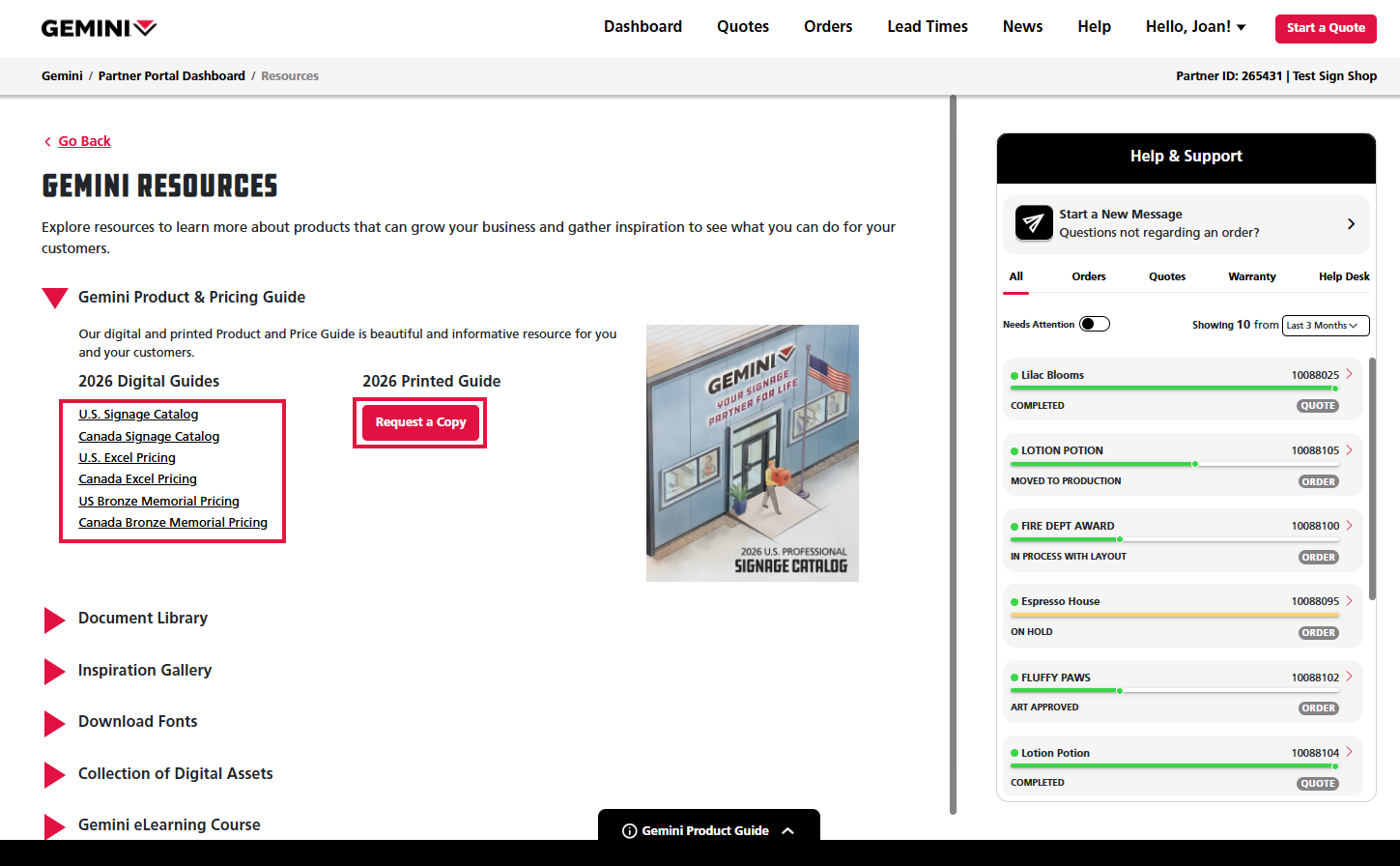Click the back chevron beside Go Back
The image size is (1400, 866).
coord(47,142)
